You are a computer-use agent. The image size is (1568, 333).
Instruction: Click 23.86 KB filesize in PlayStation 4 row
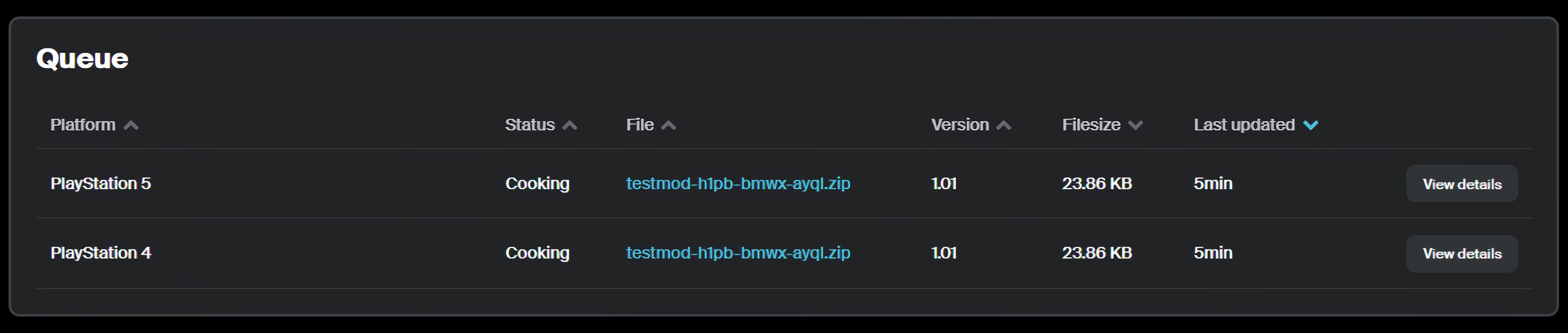(x=1096, y=253)
